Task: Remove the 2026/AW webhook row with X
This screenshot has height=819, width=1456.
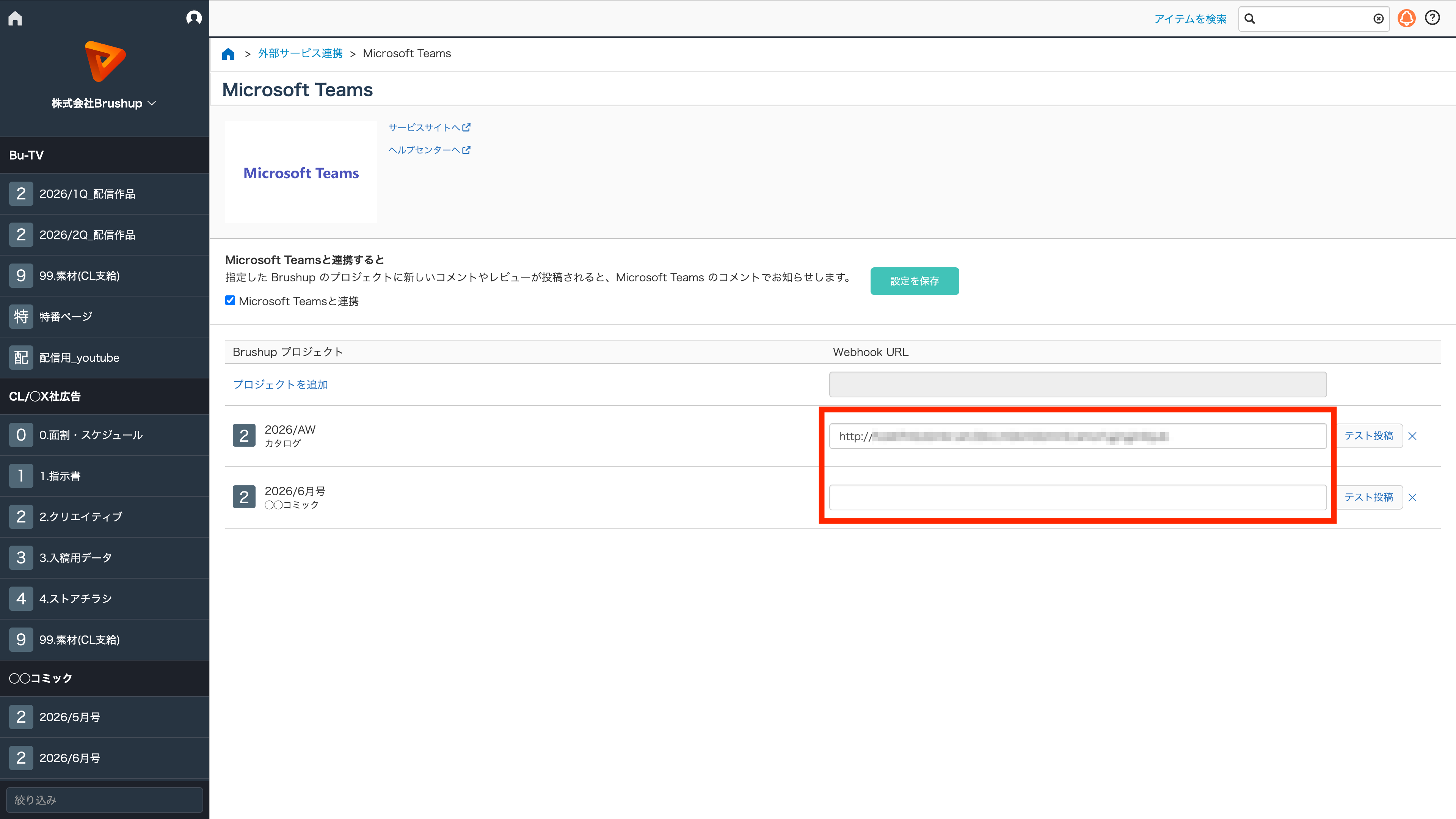Action: pyautogui.click(x=1412, y=436)
